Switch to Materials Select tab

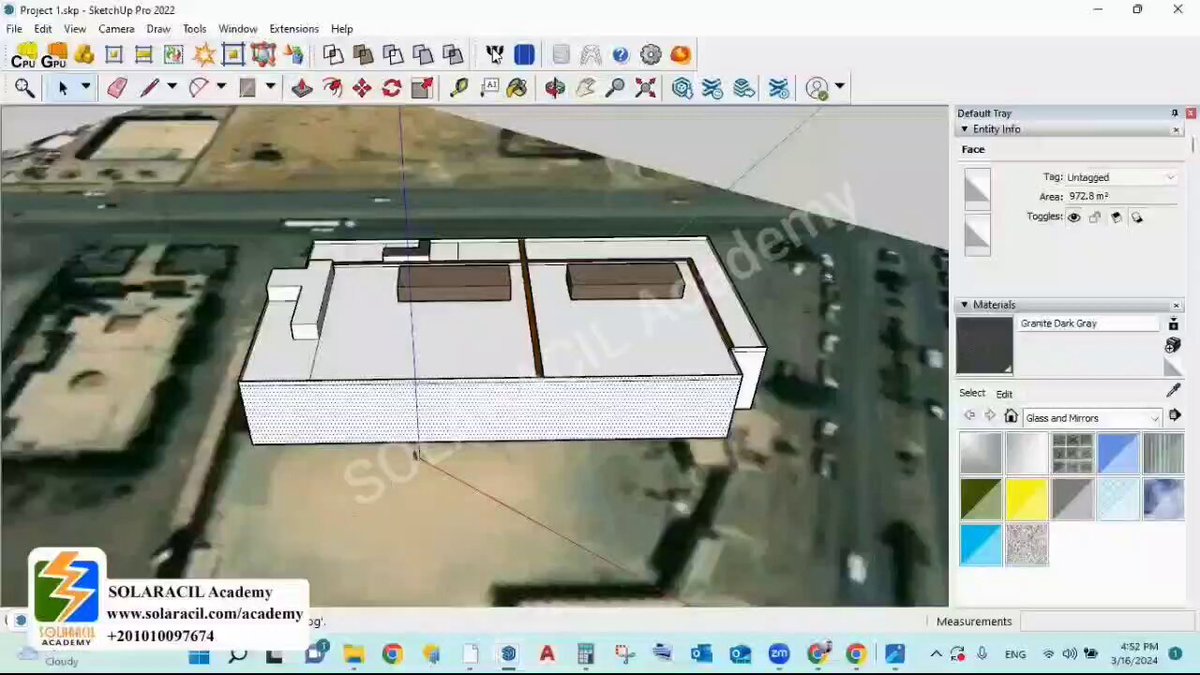pyautogui.click(x=972, y=393)
